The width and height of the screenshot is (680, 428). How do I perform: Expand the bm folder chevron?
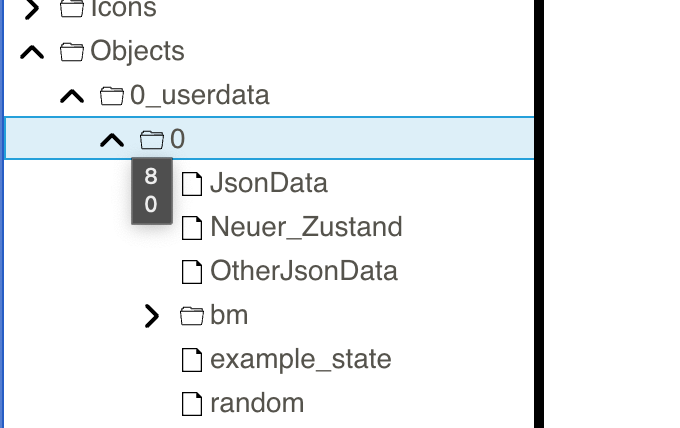pyautogui.click(x=152, y=316)
